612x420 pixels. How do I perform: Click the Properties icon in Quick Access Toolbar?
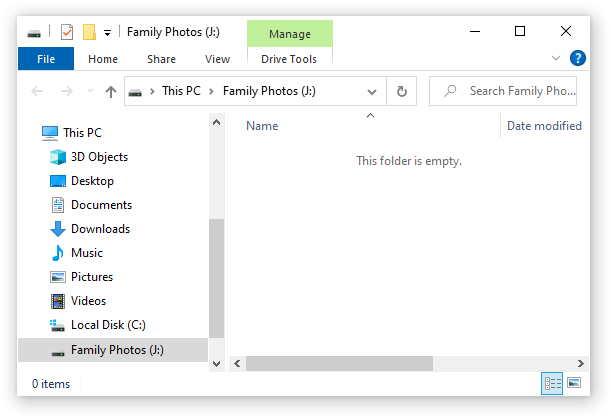pos(67,32)
